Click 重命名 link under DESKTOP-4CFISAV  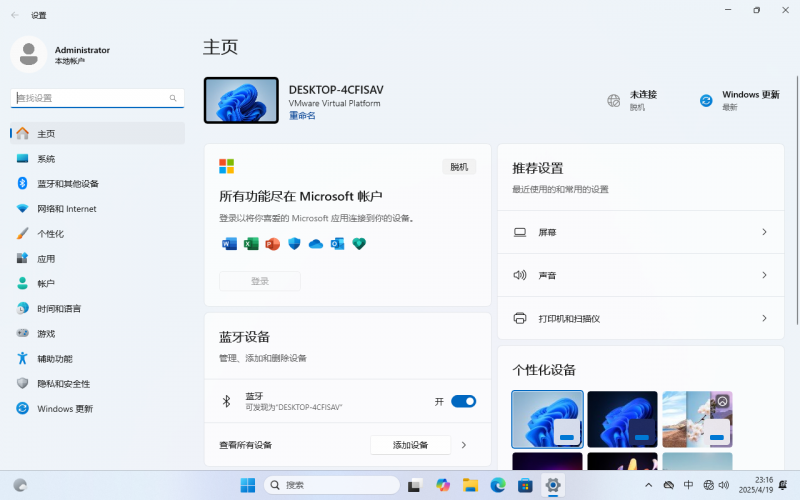tap(302, 116)
